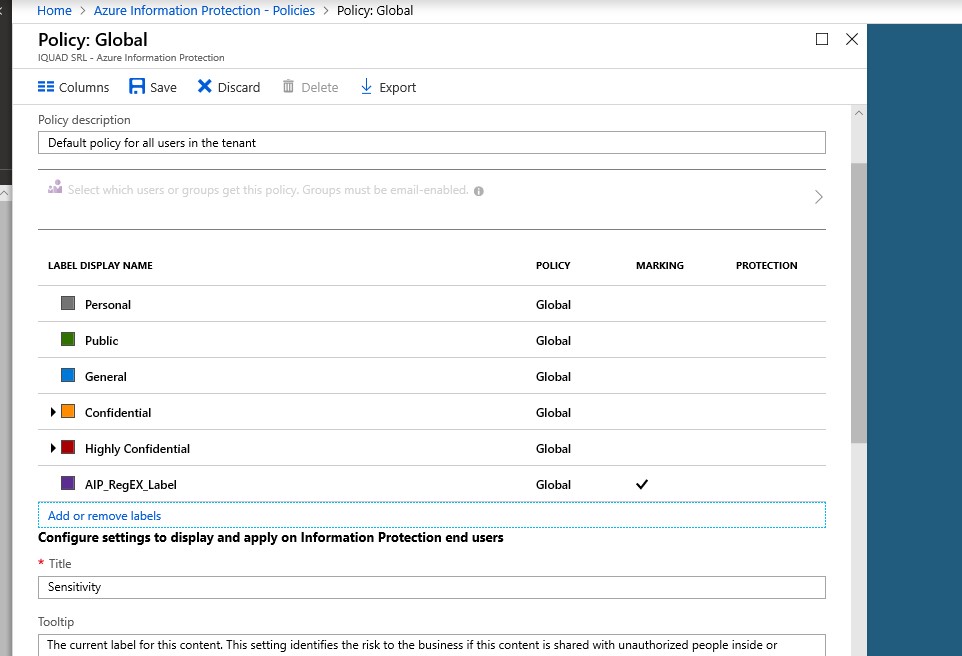Viewport: 962px width, 656px height.
Task: Click the marking checkmark for AIP_RegEX_Label
Action: tap(642, 484)
